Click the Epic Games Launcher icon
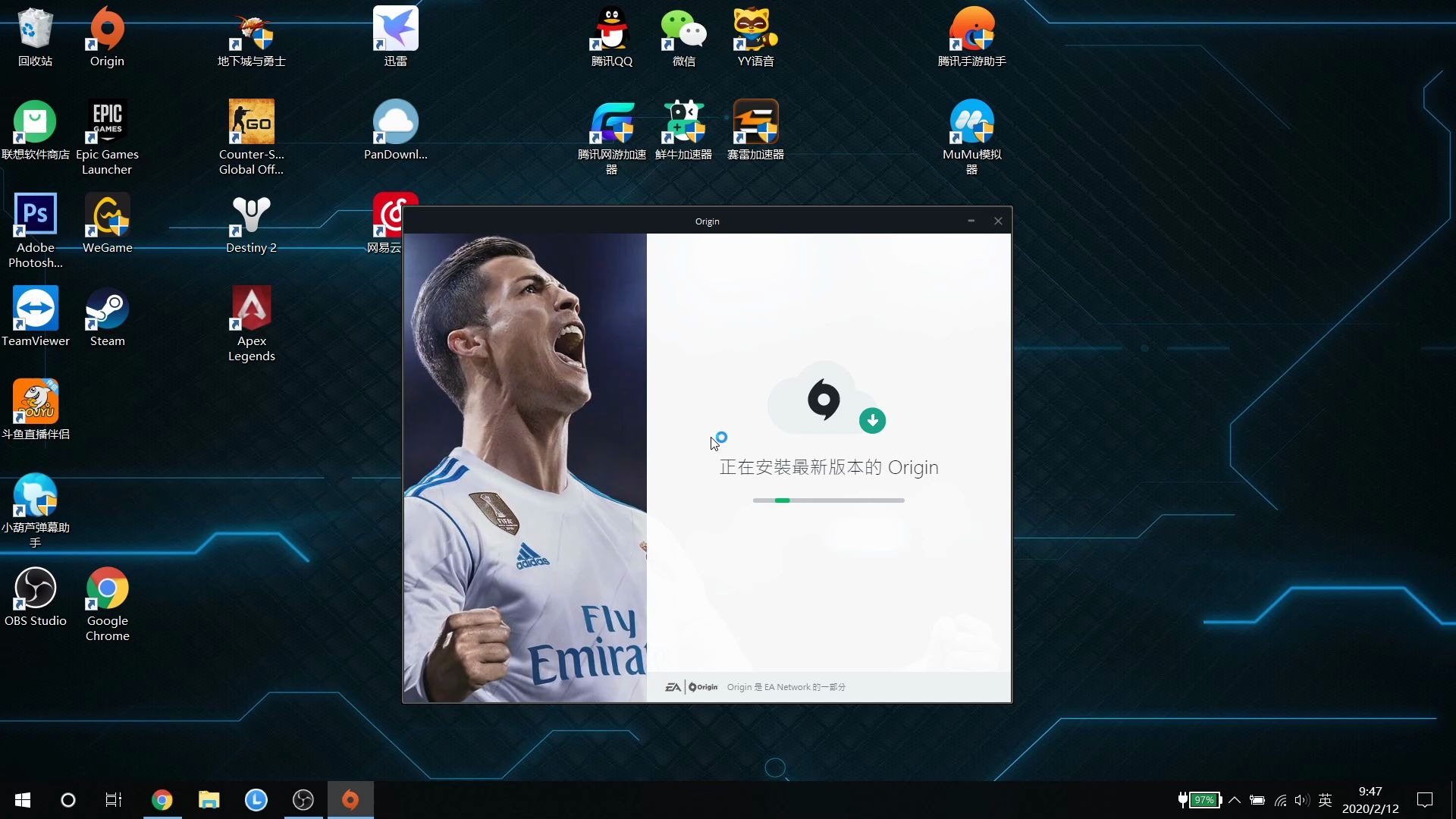 pyautogui.click(x=107, y=122)
